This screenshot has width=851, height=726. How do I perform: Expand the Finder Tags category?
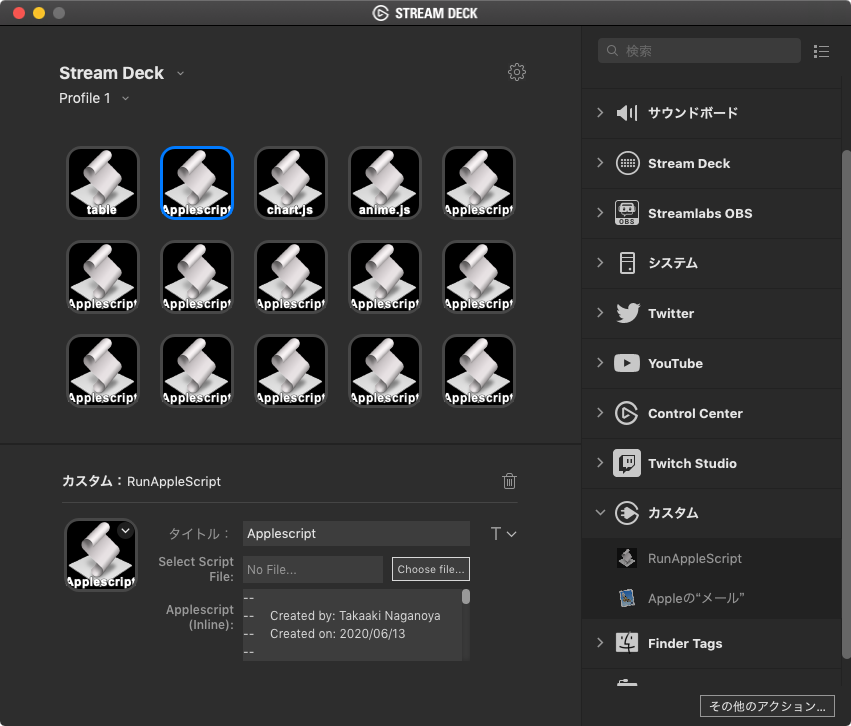pyautogui.click(x=600, y=642)
